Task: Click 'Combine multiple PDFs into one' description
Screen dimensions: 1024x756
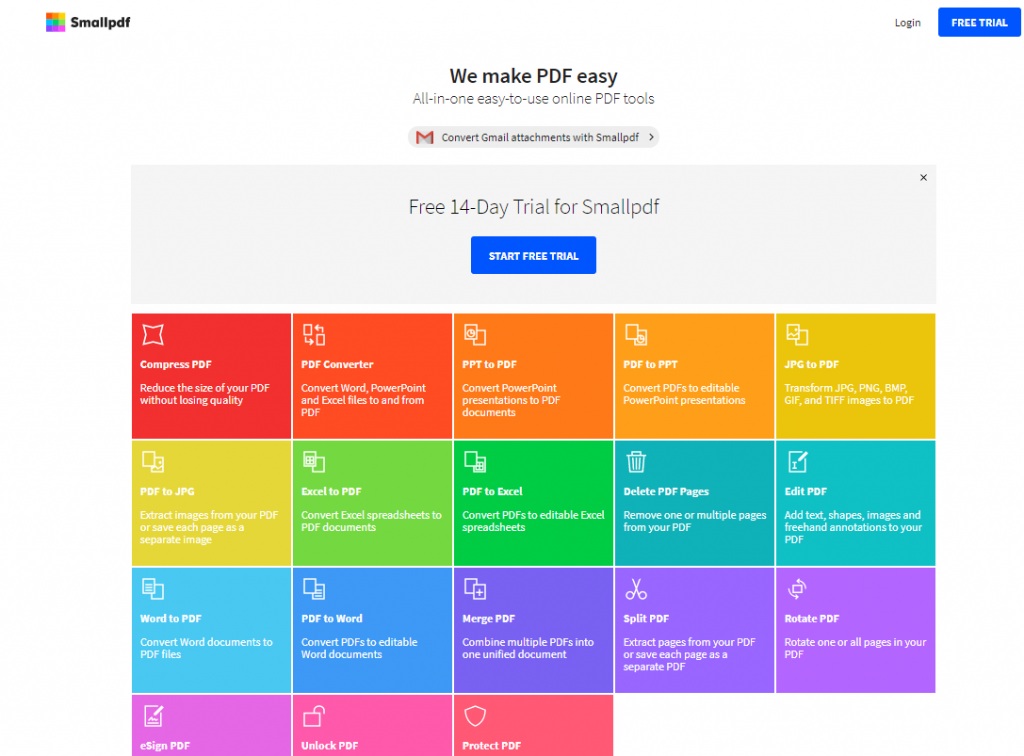Action: tap(528, 648)
